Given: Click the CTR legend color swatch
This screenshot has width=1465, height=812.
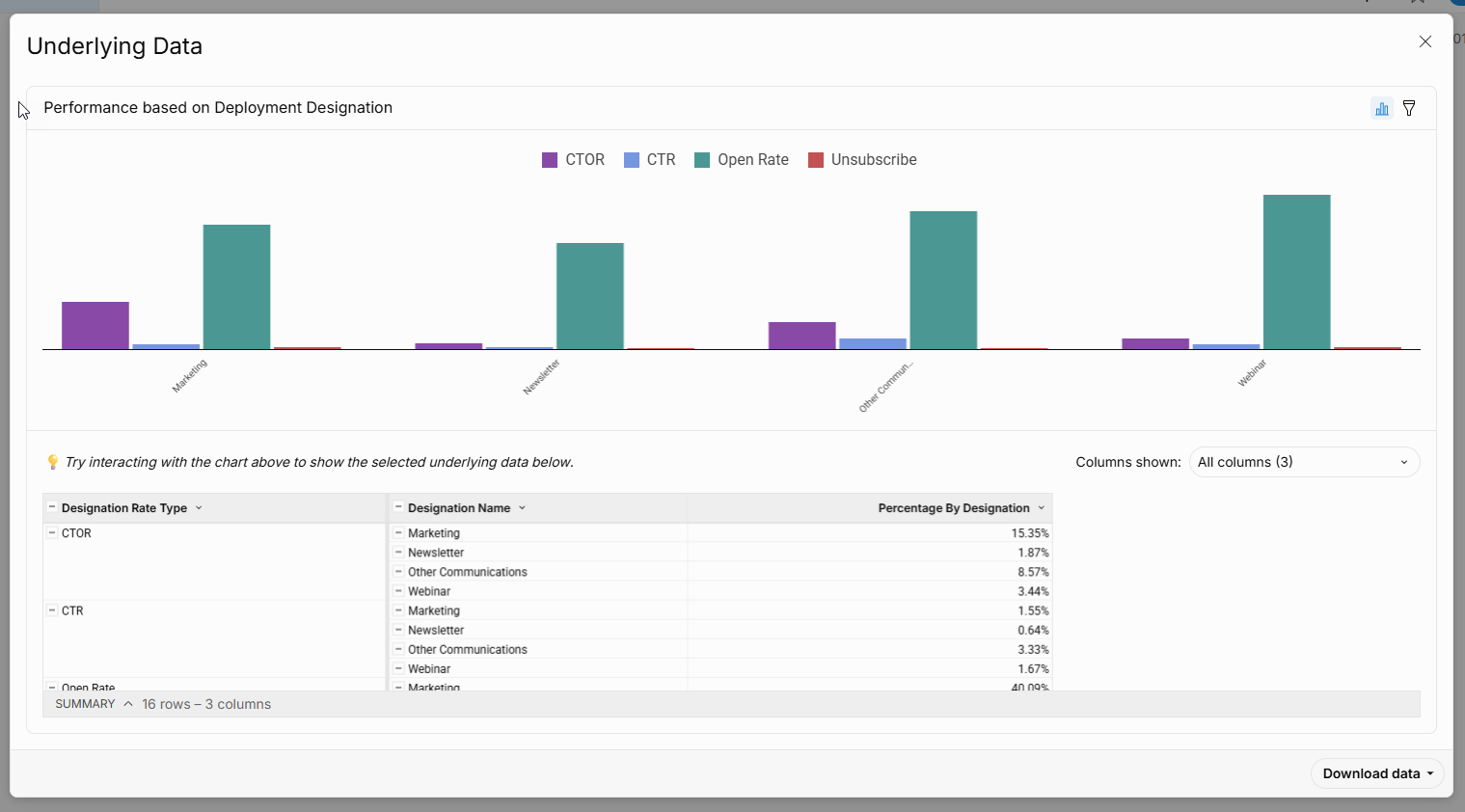Looking at the screenshot, I should [632, 160].
